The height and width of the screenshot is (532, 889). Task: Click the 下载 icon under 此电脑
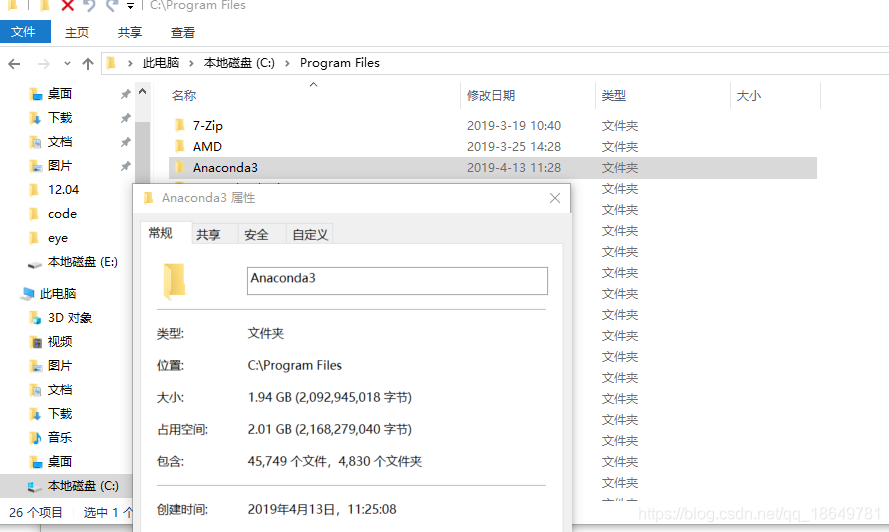tap(36, 413)
